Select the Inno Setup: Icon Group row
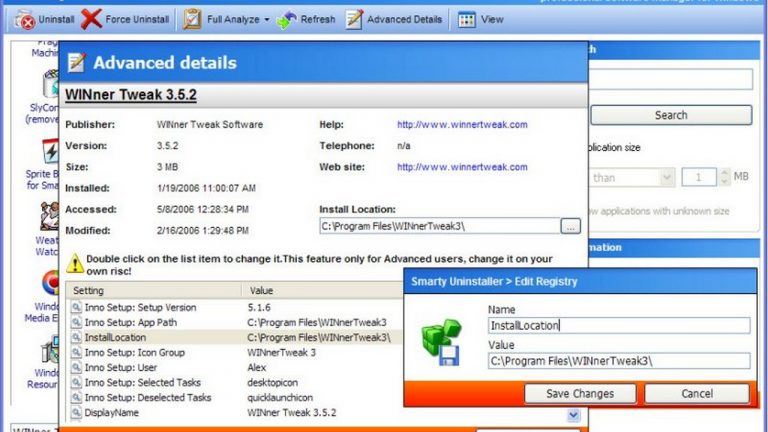This screenshot has width=768, height=432. coord(235,353)
